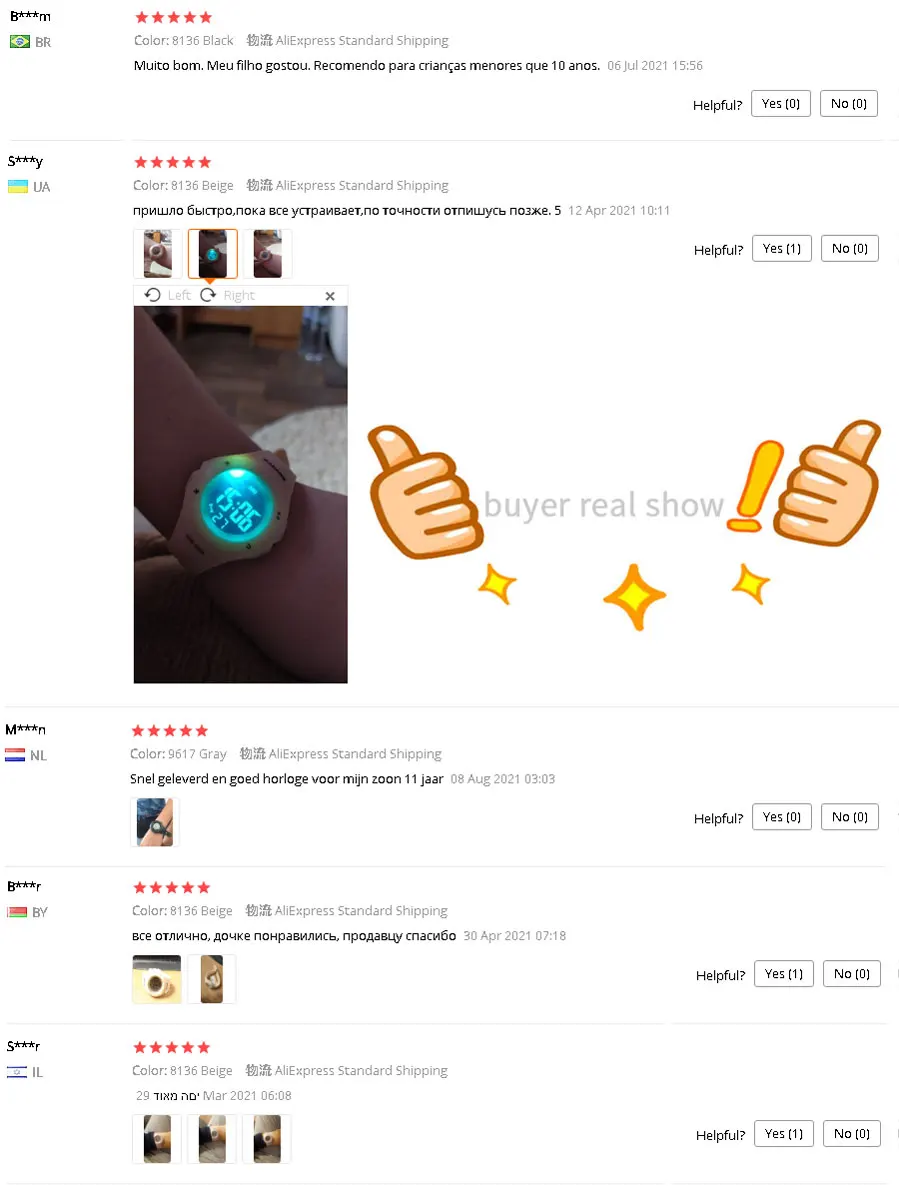Vote Yes (1) on the Belarus review

784,974
